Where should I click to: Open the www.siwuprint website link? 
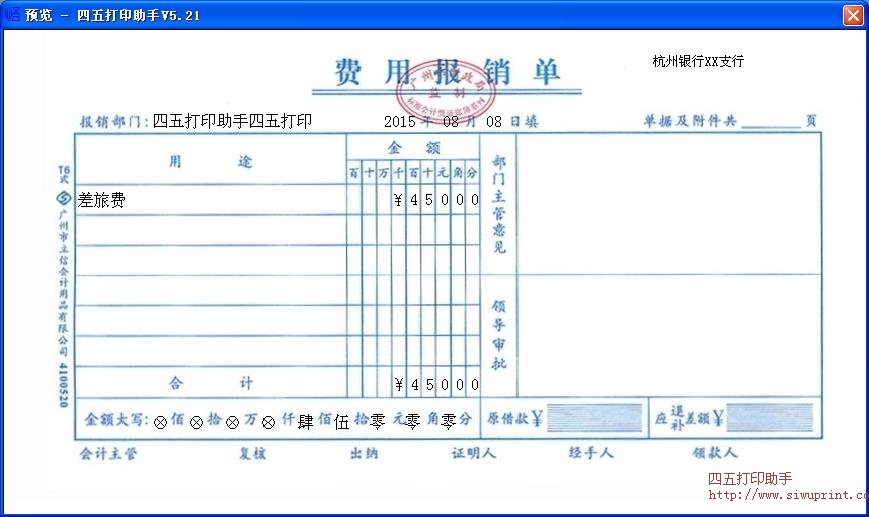[788, 495]
